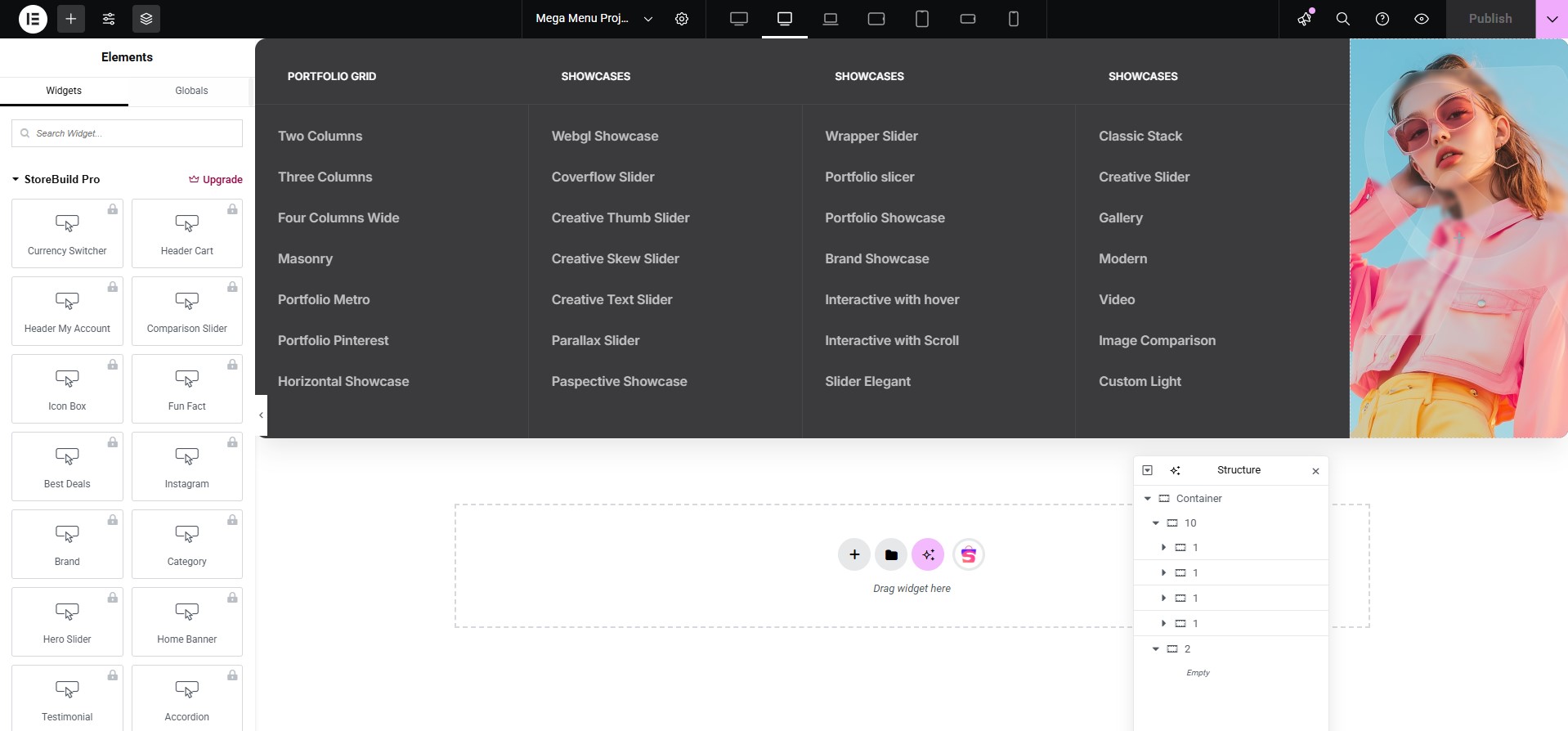Collapse the StoreBuild Pro widget category

point(16,179)
